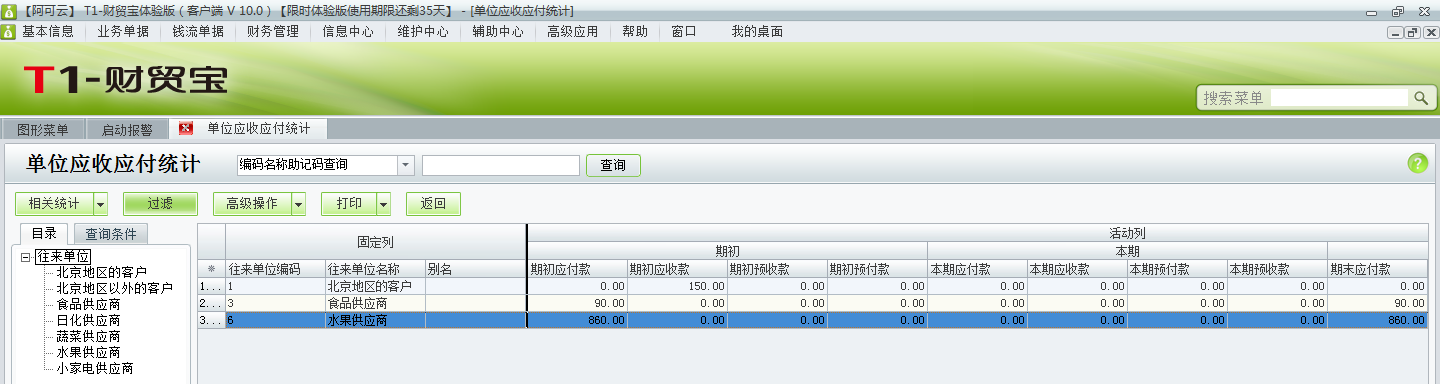Select the 食品供应商 cell in the grid
The width and height of the screenshot is (1440, 384).
375,303
